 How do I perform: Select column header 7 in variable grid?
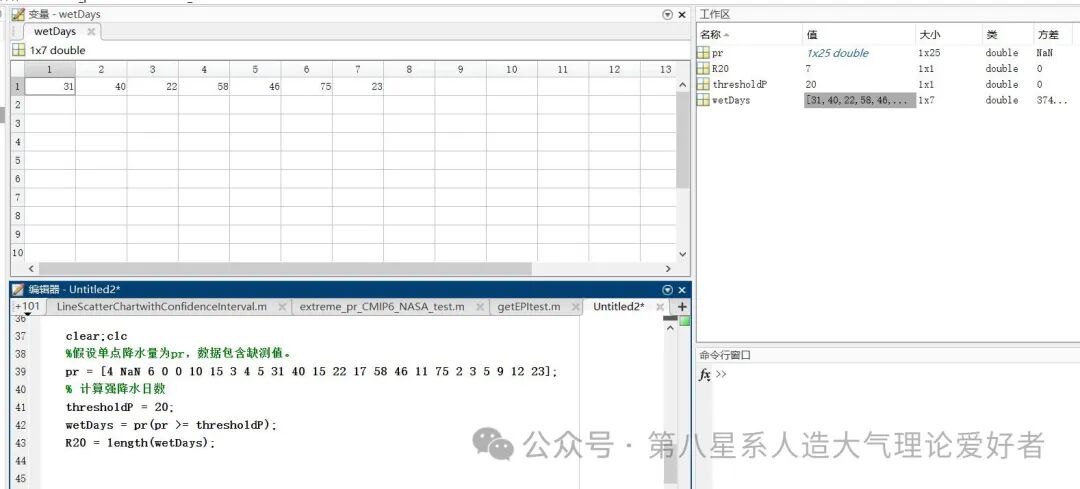click(357, 69)
